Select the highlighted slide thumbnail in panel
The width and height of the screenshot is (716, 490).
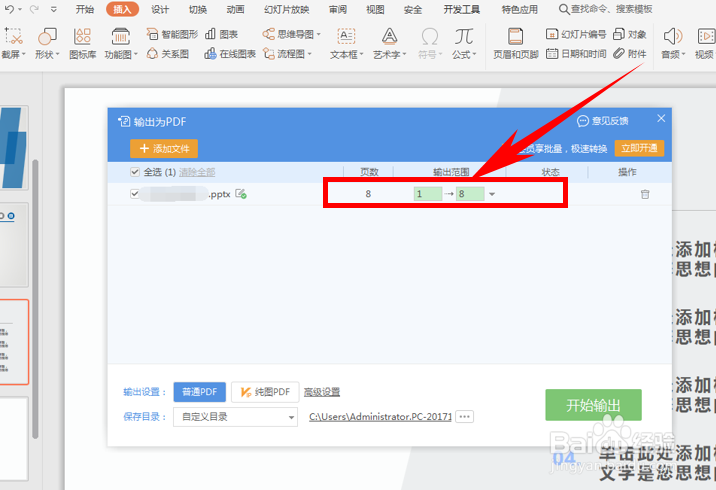coord(14,342)
